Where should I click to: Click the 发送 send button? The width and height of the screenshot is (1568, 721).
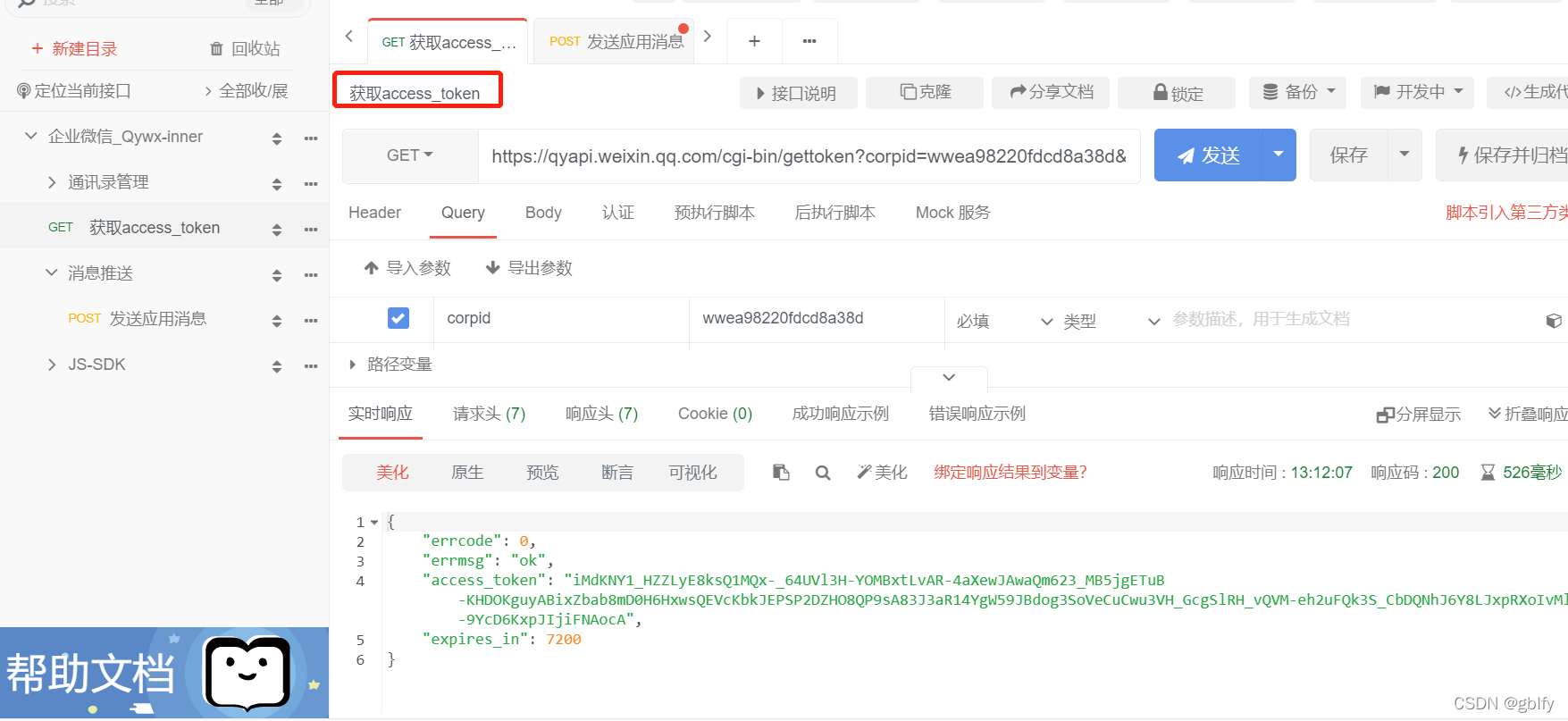1208,155
